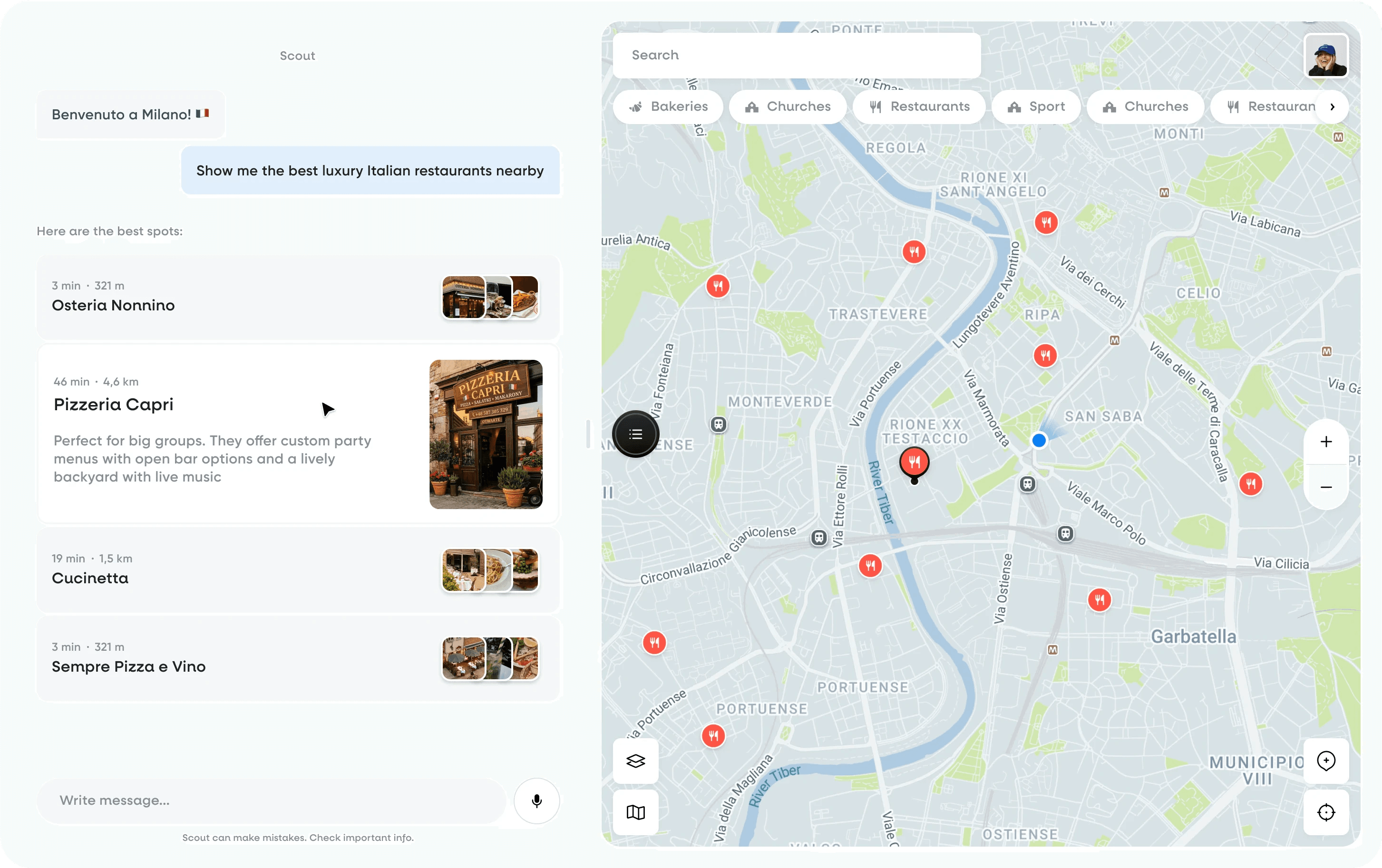The height and width of the screenshot is (868, 1382).
Task: Click restaurant pin near Via Ettore Rolli
Action: point(870,566)
